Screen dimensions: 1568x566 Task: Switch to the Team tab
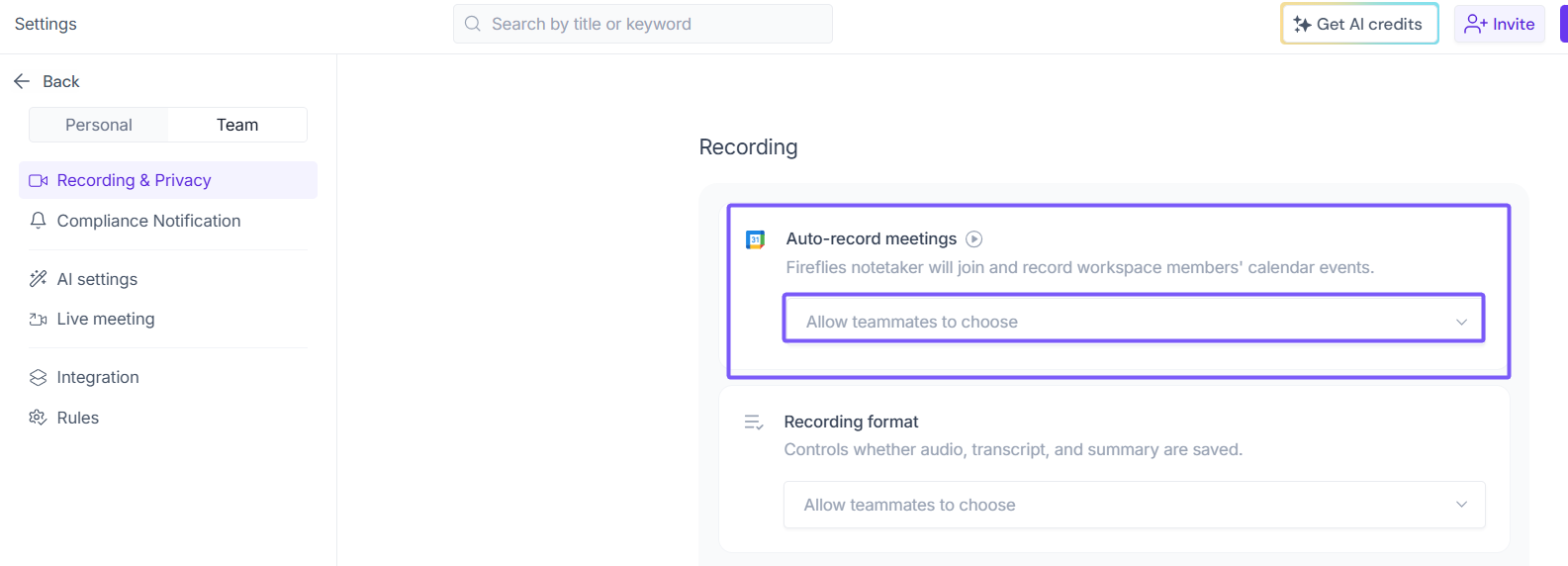point(237,125)
